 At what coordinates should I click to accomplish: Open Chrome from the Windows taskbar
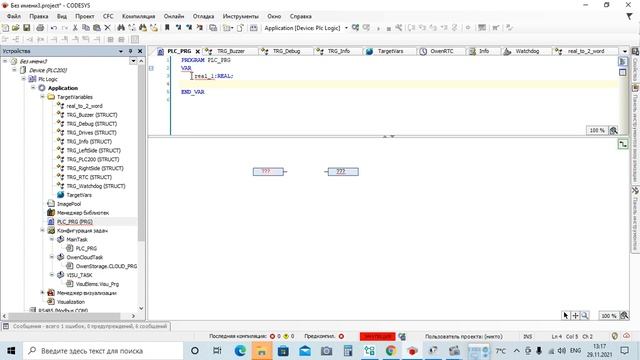(x=391, y=351)
